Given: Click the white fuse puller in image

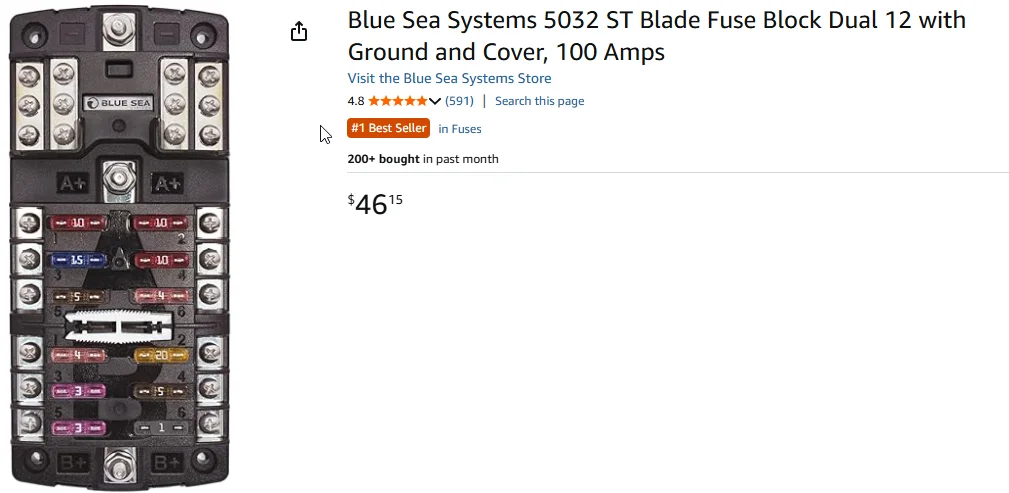Looking at the screenshot, I should tap(119, 325).
